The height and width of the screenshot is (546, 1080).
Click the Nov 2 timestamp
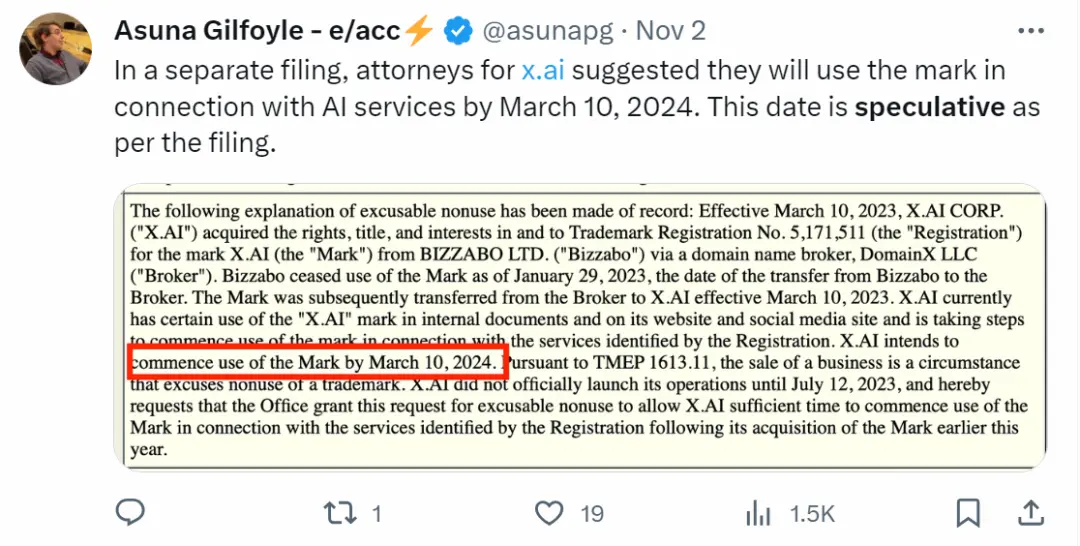coord(671,32)
